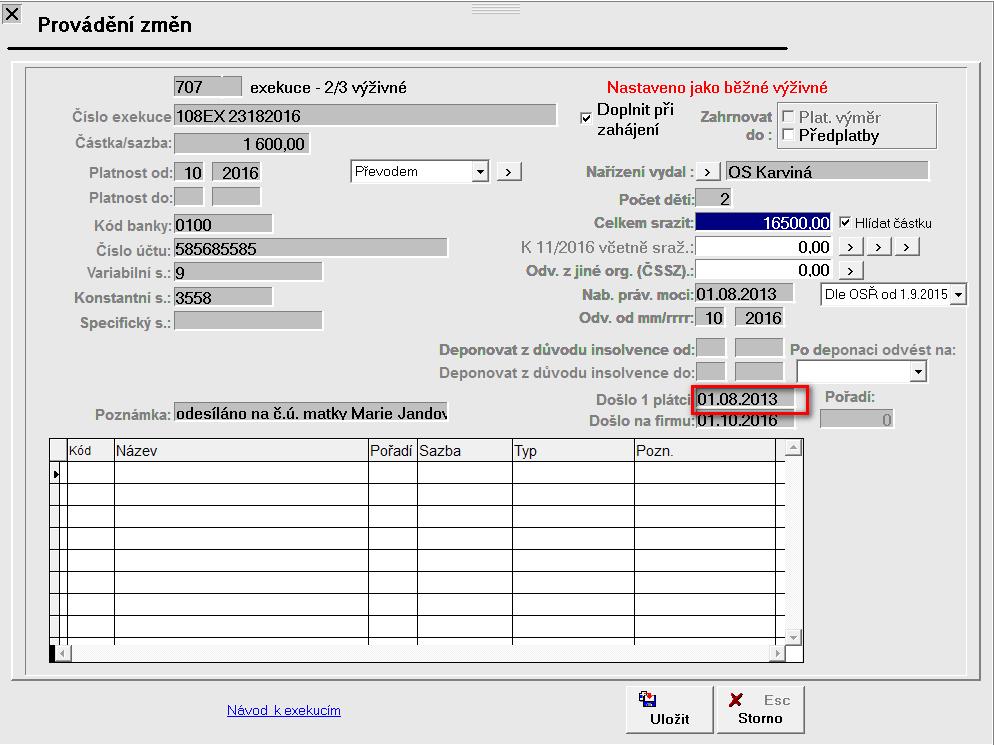Open the Dle OSŘ od 1.9.2015 dropdown
The width and height of the screenshot is (994, 745).
(958, 295)
